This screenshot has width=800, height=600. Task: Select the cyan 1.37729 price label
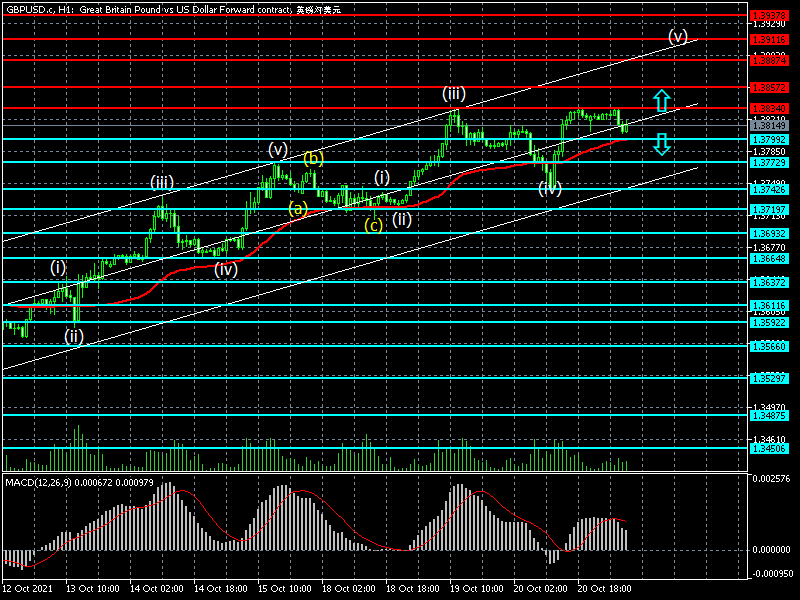[769, 163]
